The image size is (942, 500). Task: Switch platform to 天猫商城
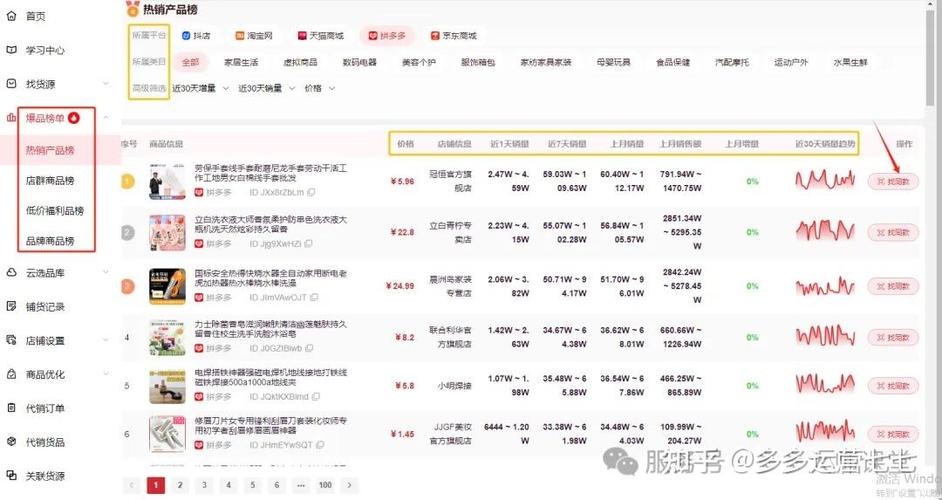tap(321, 35)
